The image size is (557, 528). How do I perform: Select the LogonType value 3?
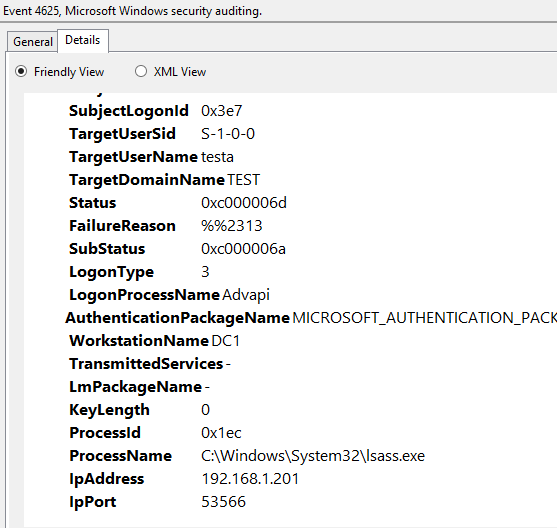(x=205, y=272)
